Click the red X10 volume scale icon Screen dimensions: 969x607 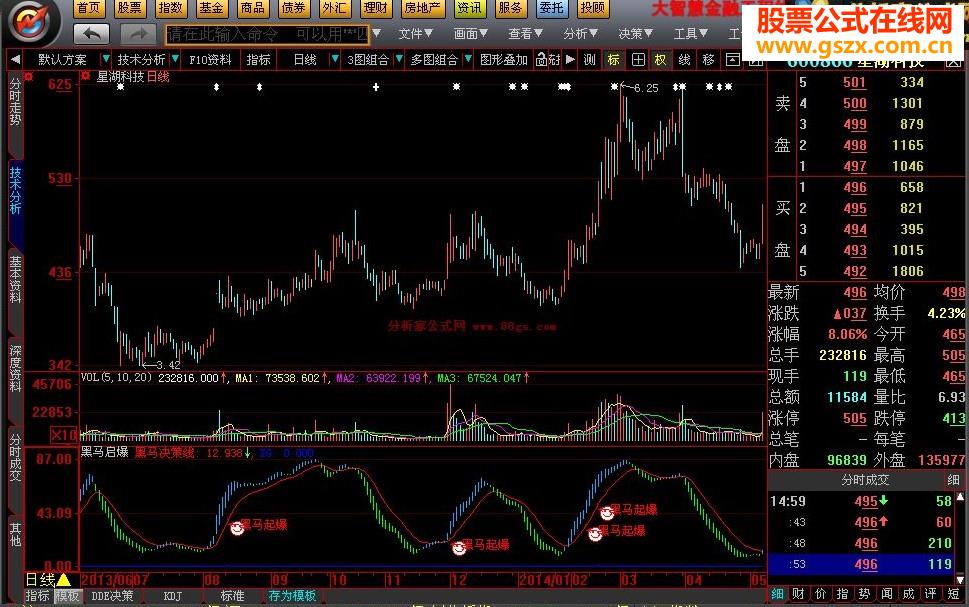tap(64, 435)
